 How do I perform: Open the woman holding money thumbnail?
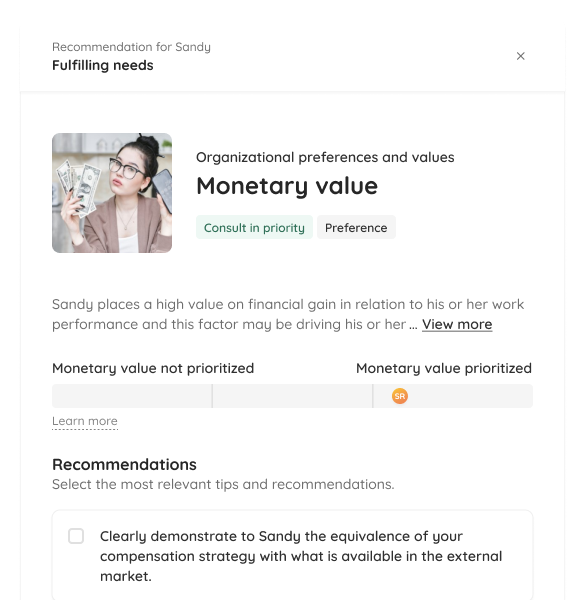112,193
